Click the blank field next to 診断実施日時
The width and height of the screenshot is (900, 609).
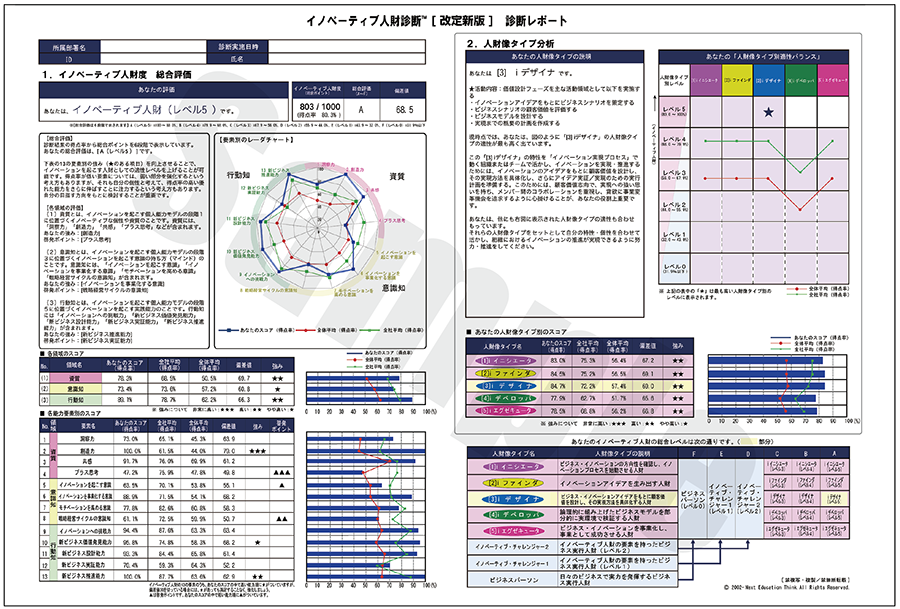(x=347, y=47)
